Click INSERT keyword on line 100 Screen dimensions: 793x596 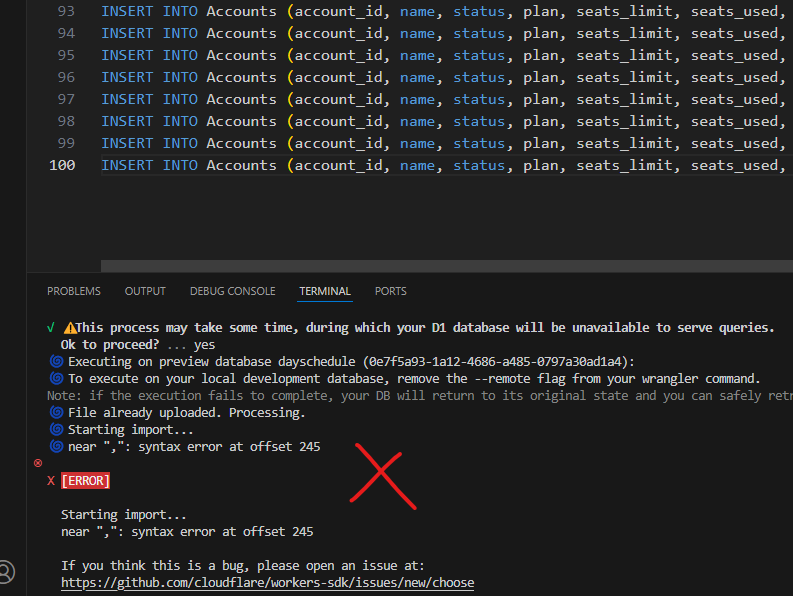pos(127,165)
